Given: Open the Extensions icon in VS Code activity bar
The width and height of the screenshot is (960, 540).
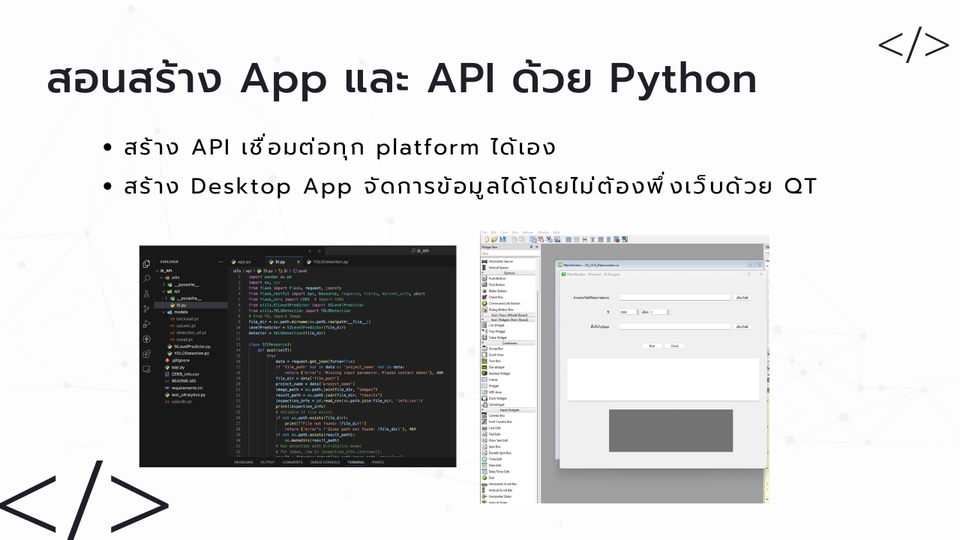Looking at the screenshot, I should [146, 354].
